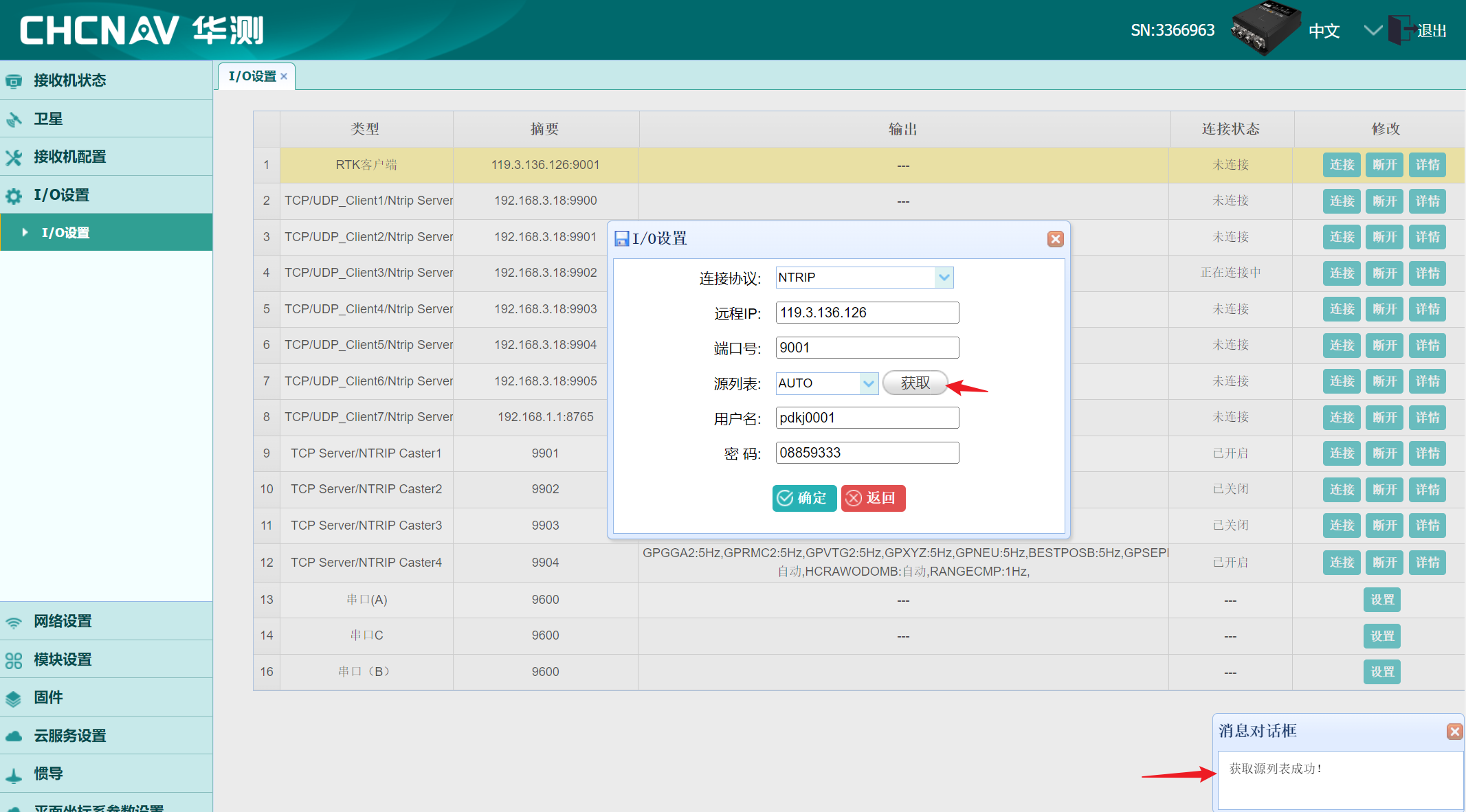The image size is (1466, 812).
Task: Click the satellite dish icon
Action: (x=14, y=120)
